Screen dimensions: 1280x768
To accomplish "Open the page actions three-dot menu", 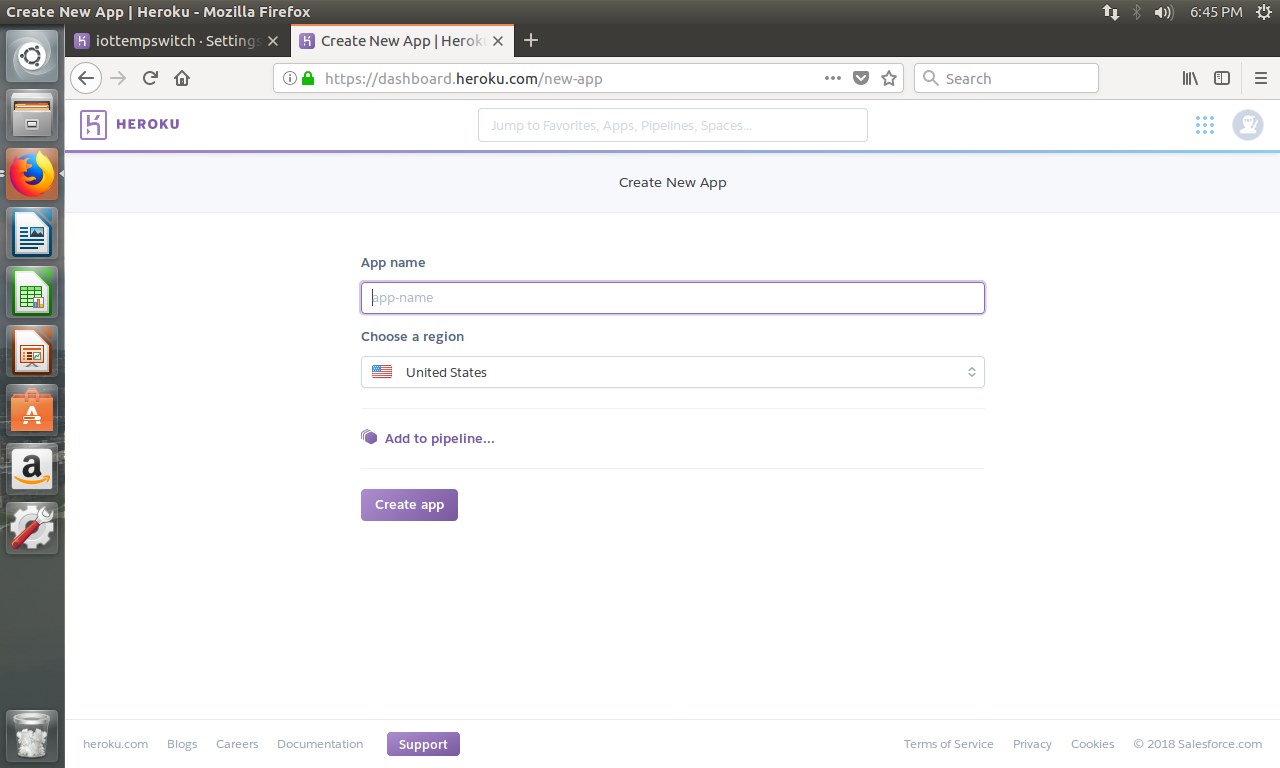I will coord(832,78).
